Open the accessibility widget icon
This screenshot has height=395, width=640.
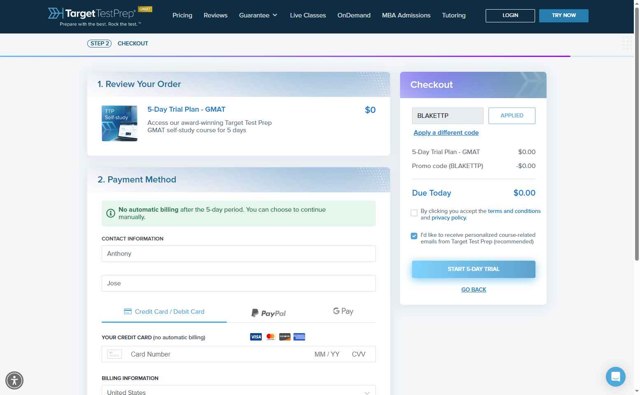(14, 380)
